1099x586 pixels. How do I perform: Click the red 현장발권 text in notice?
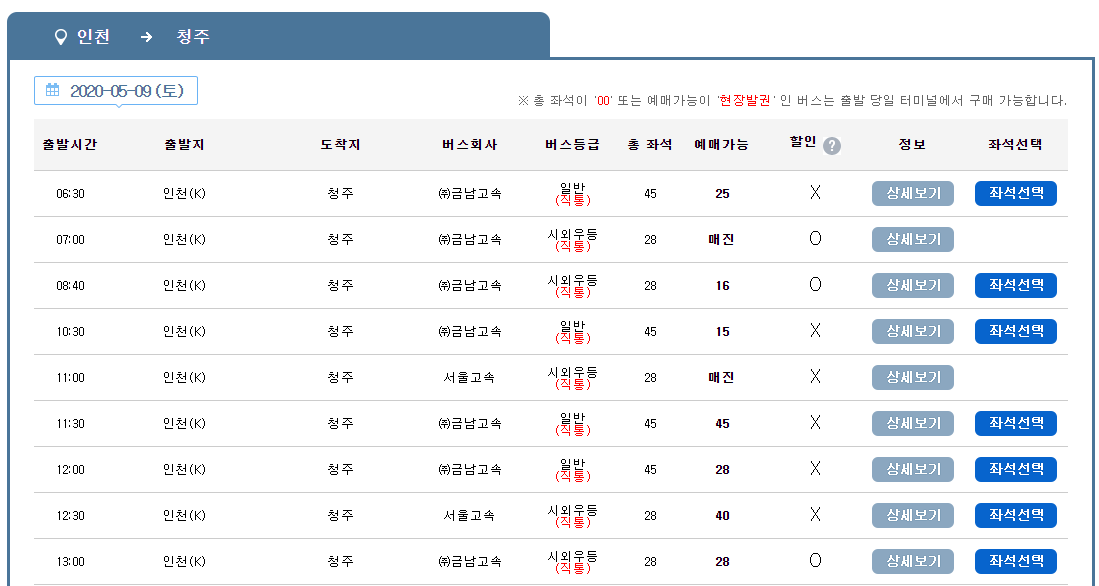pos(744,100)
